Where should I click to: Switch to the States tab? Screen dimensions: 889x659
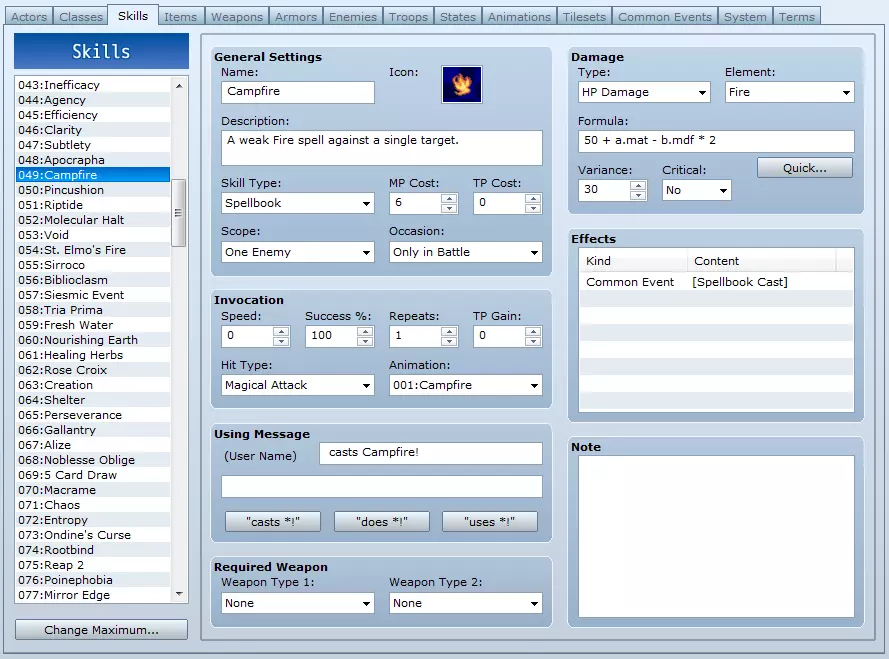458,16
